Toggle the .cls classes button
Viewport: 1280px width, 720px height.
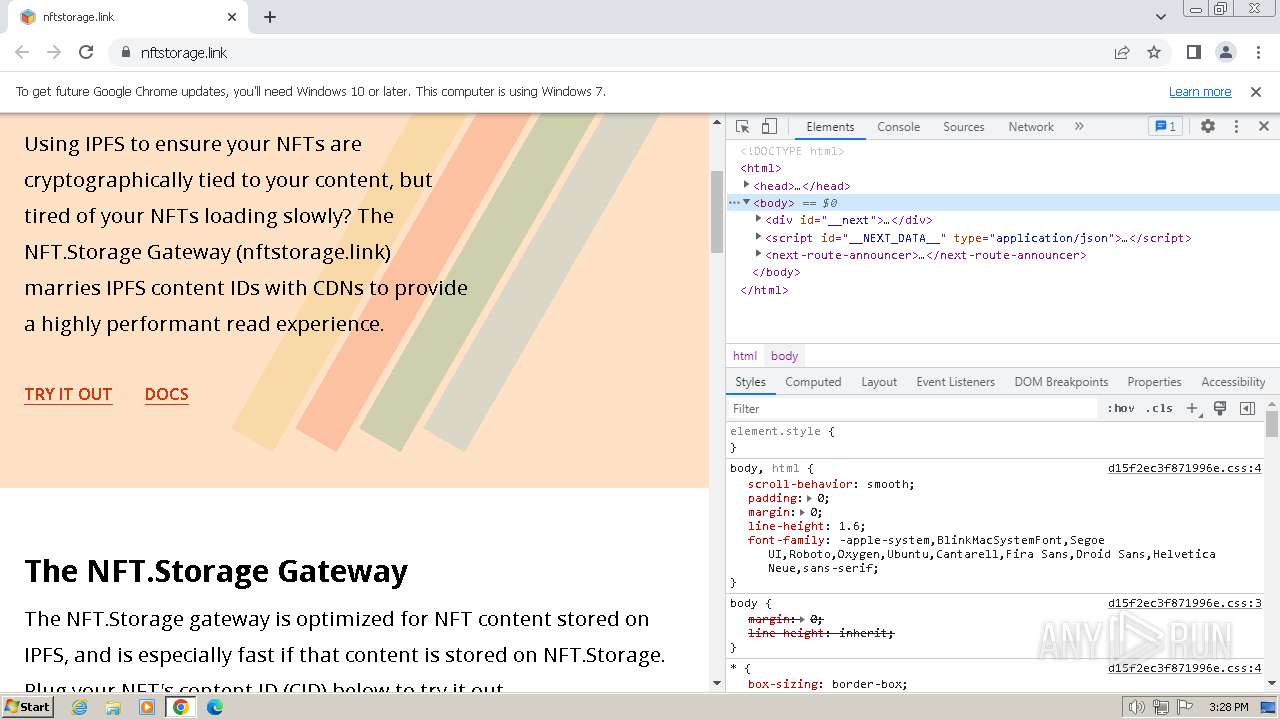pyautogui.click(x=1159, y=408)
